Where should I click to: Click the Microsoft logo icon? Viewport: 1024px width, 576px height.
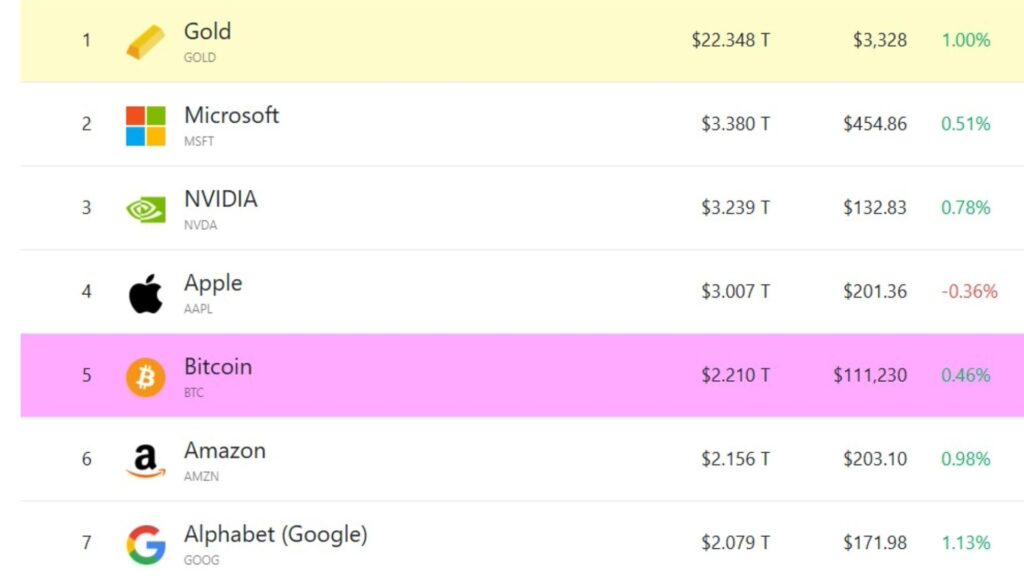pos(145,126)
